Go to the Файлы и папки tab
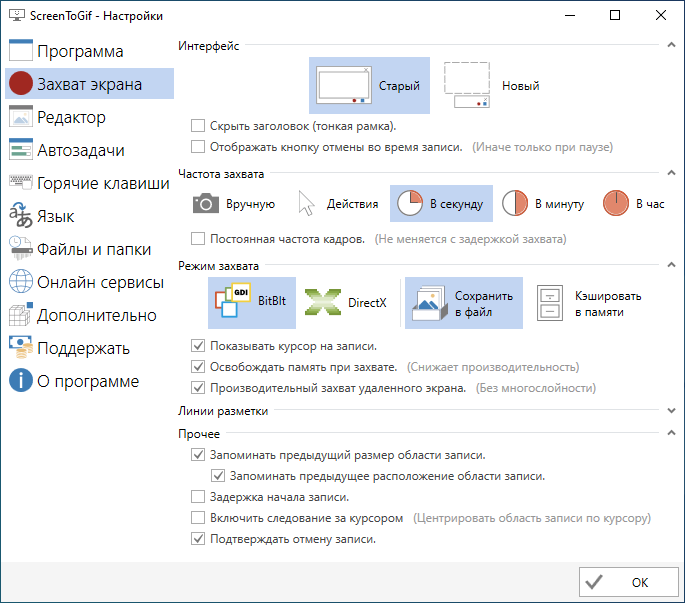The image size is (685, 603). tap(90, 248)
